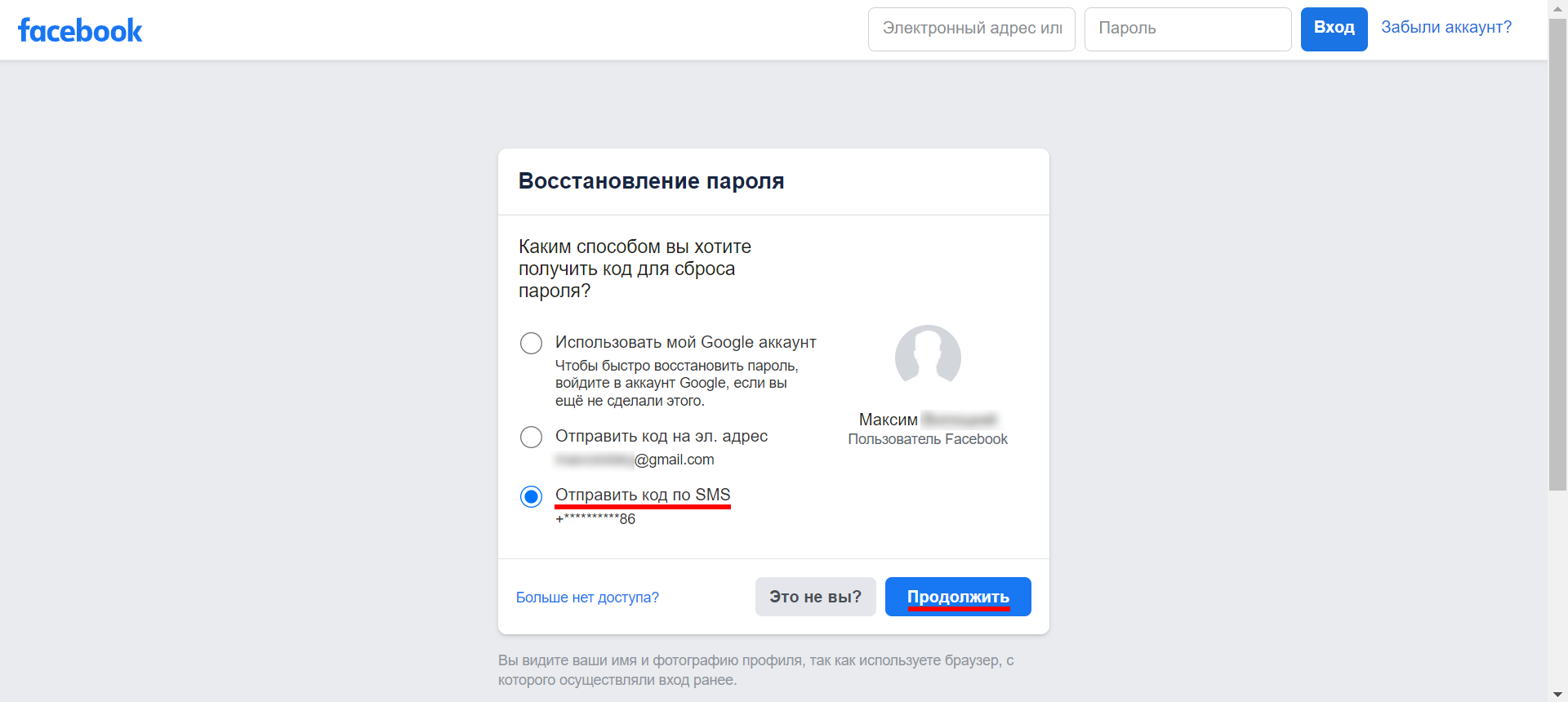Screen dimensions: 1568x702
Task: Click the scrollbar down arrow
Action: tap(1557, 695)
